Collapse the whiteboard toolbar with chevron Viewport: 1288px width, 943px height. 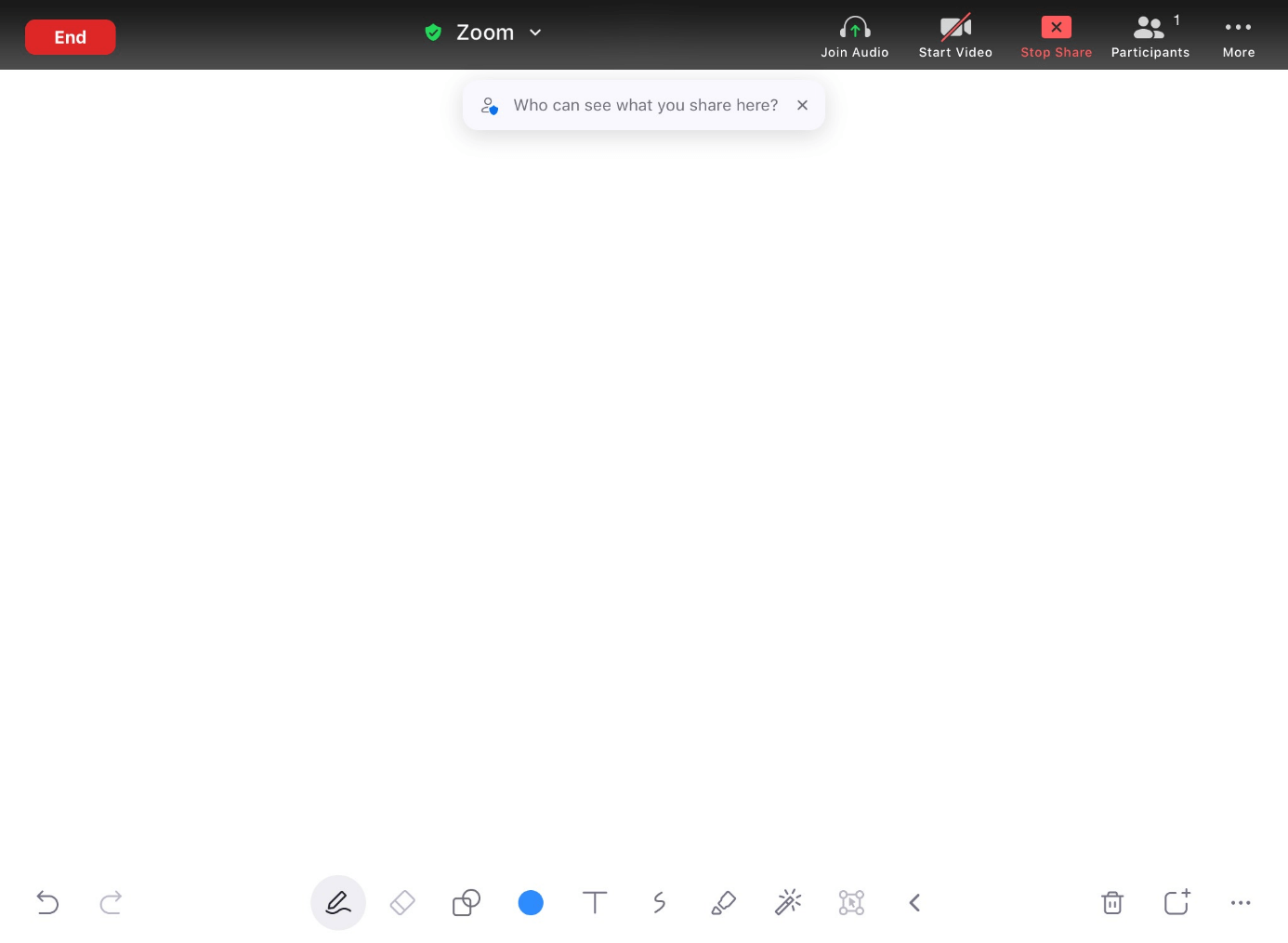coord(914,902)
